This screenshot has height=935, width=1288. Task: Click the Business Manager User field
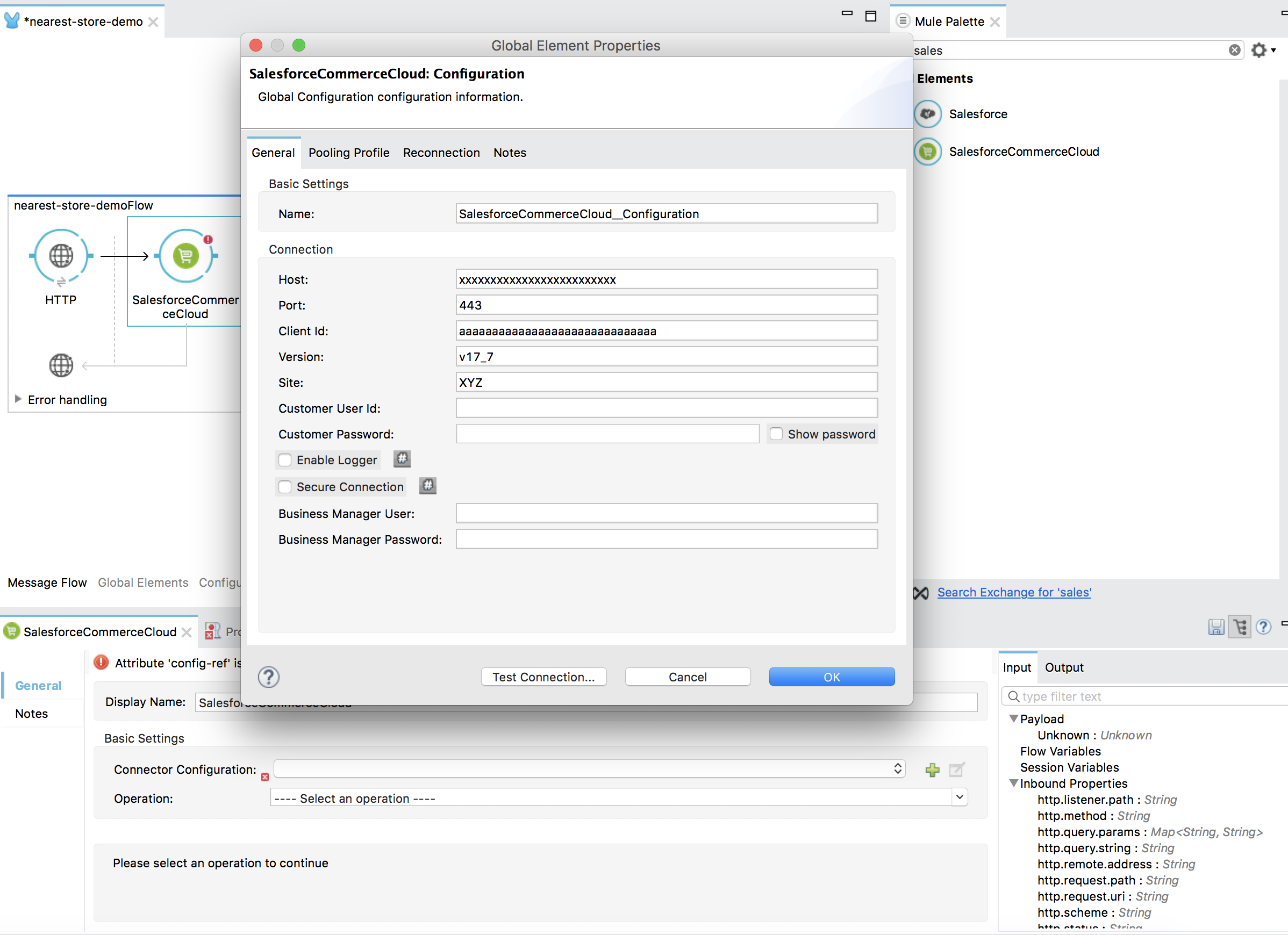[x=667, y=513]
